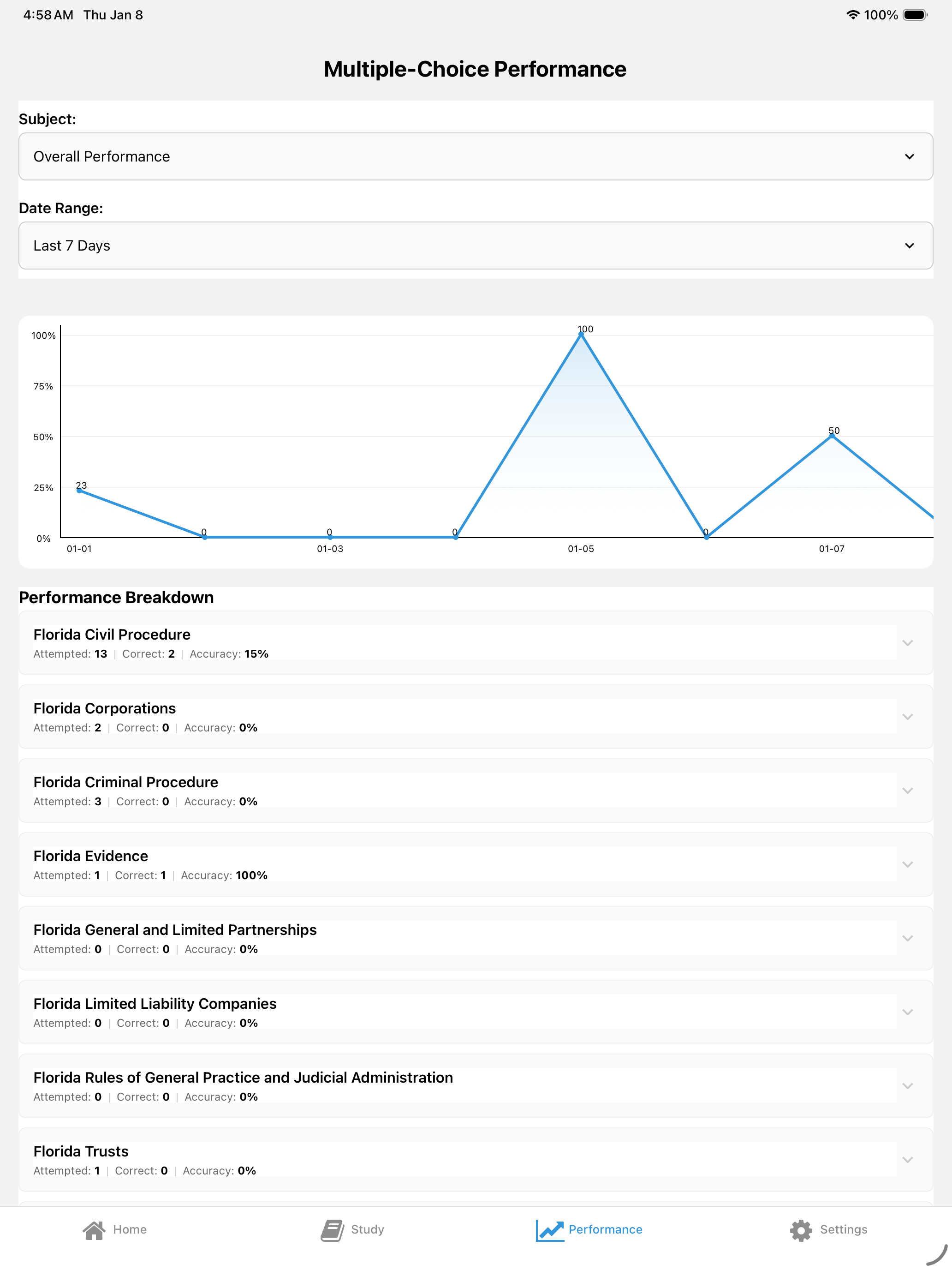The image size is (952, 1270).
Task: Tap the 01-07 x-axis date label
Action: tap(832, 549)
